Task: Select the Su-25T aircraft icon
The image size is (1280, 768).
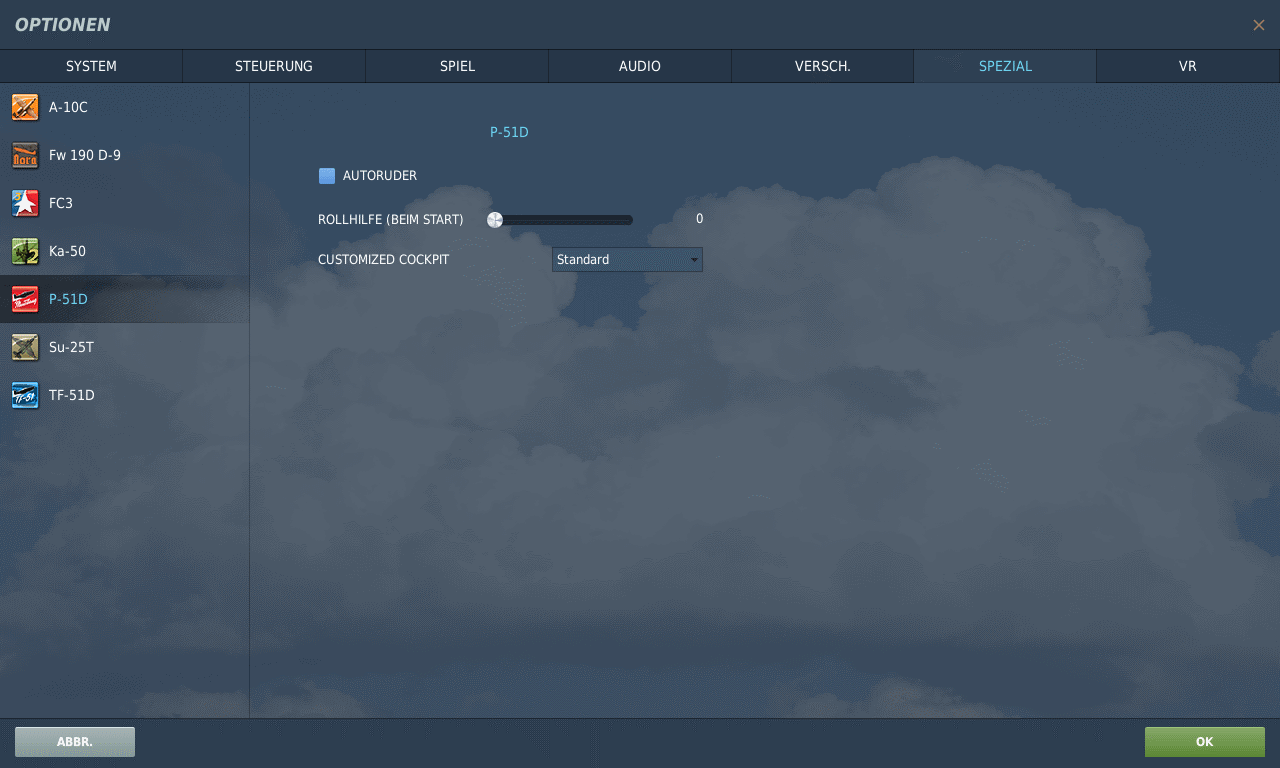Action: click(x=25, y=347)
